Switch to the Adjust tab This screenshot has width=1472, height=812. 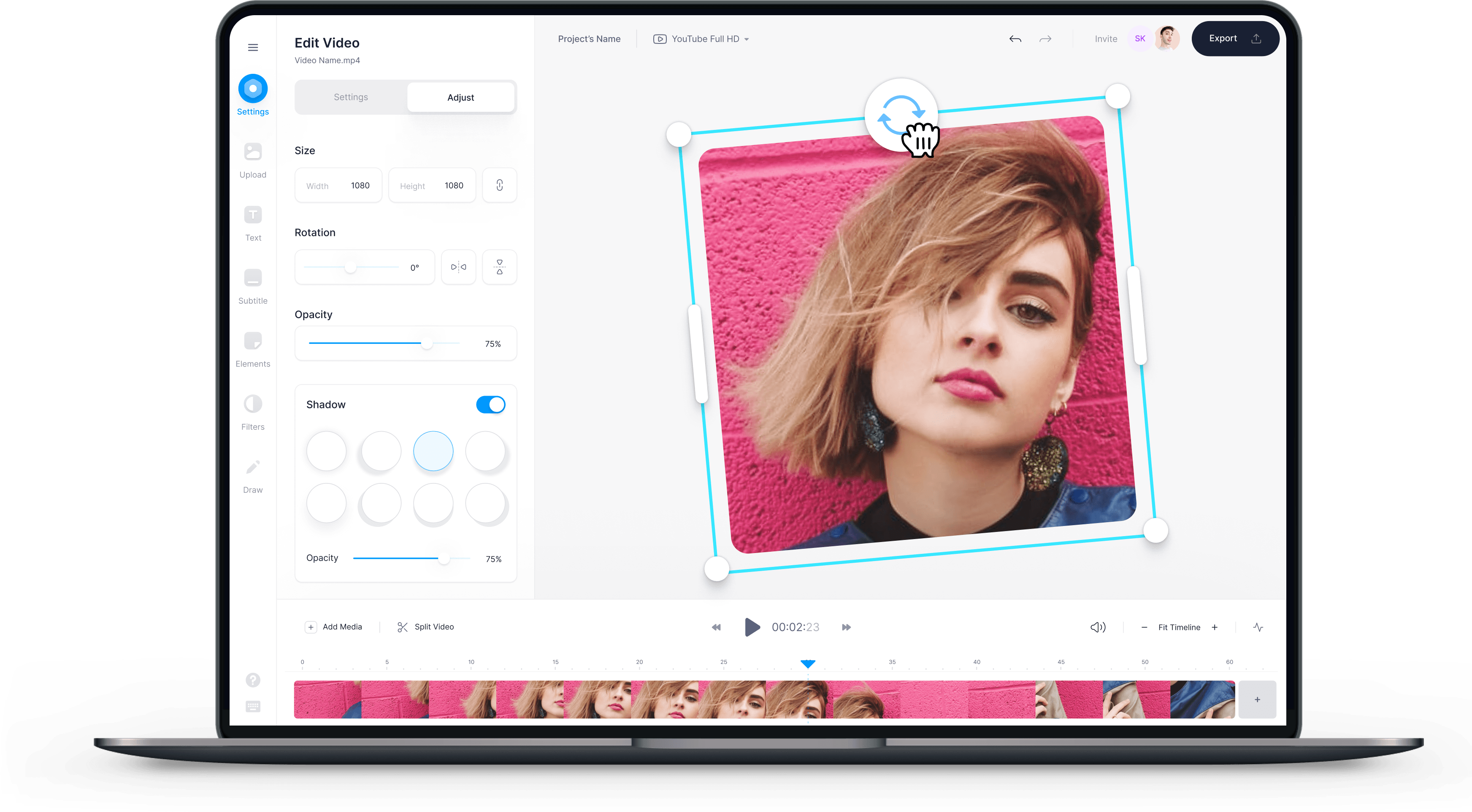point(460,97)
